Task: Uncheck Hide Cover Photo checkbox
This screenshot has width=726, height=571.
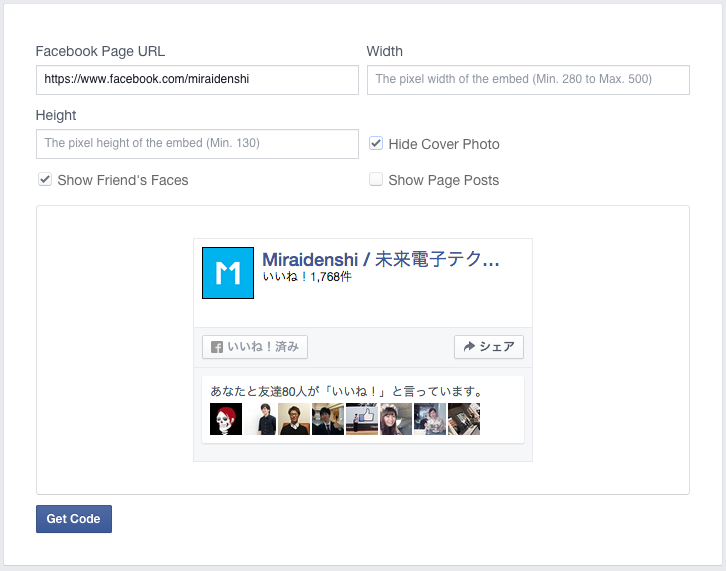Action: coord(376,143)
